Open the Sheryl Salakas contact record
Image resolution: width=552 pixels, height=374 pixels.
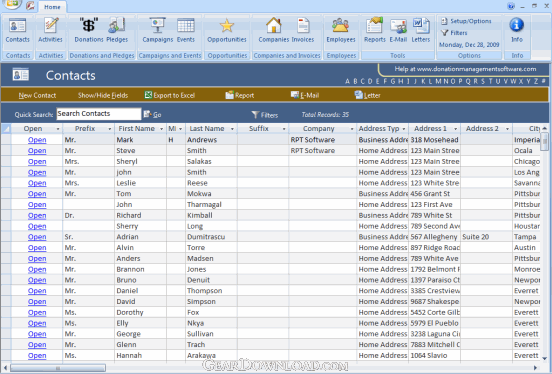(37, 162)
